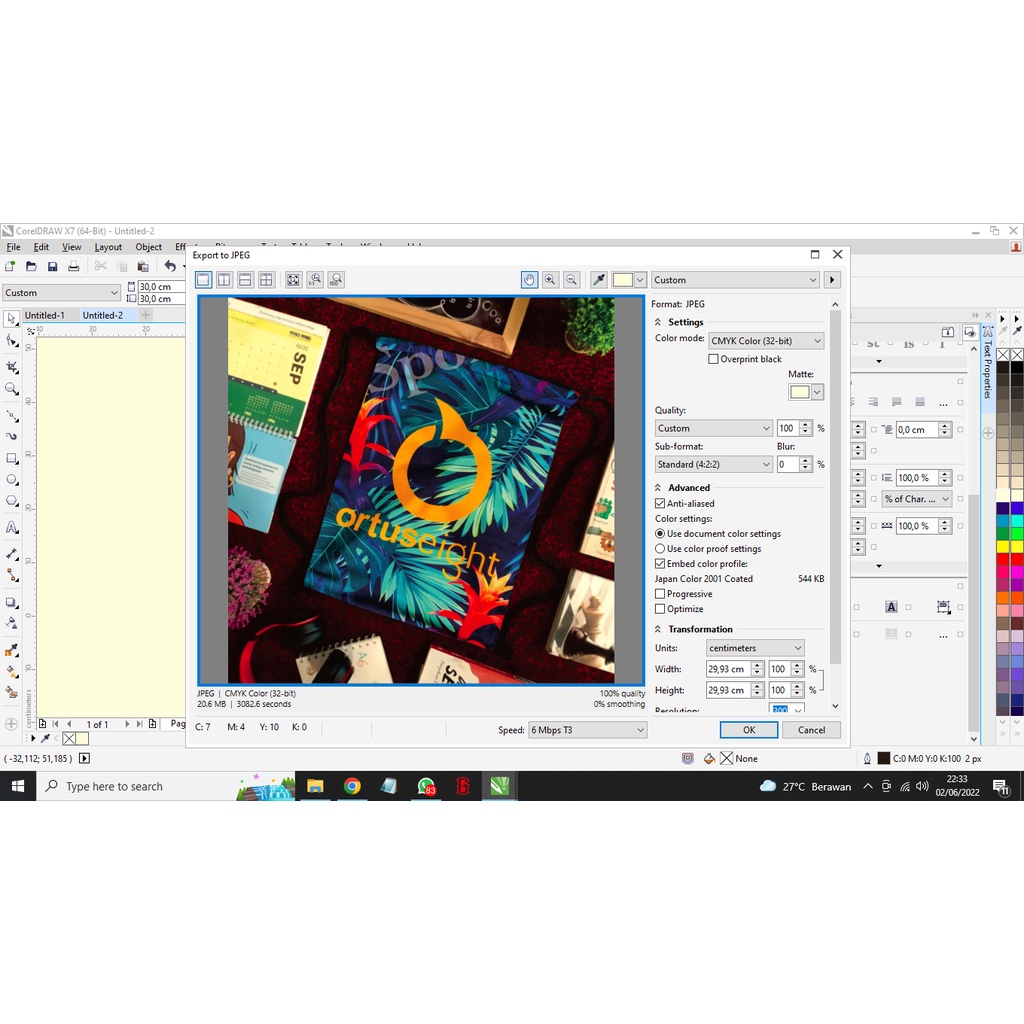The image size is (1024, 1024).
Task: Click the Print icon in the standard toolbar
Action: [74, 266]
